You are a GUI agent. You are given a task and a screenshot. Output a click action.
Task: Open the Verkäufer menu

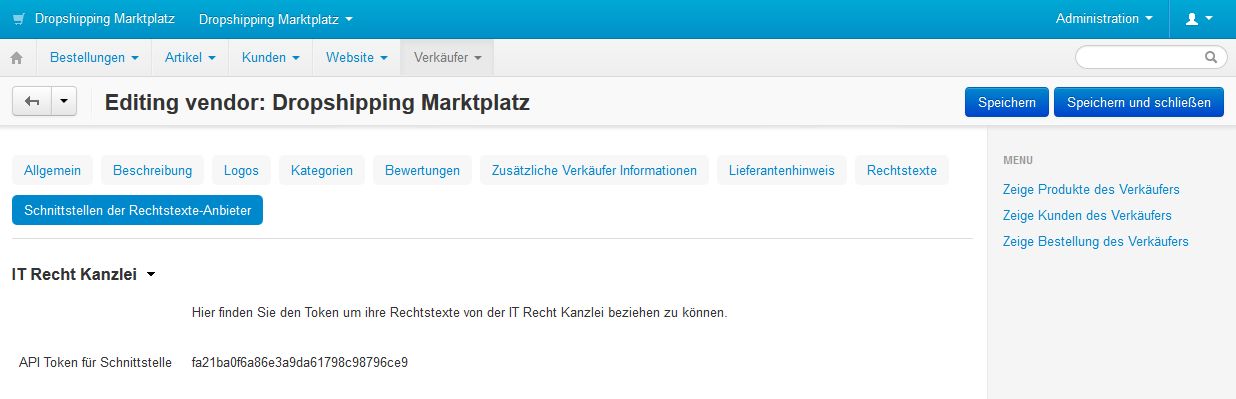447,58
